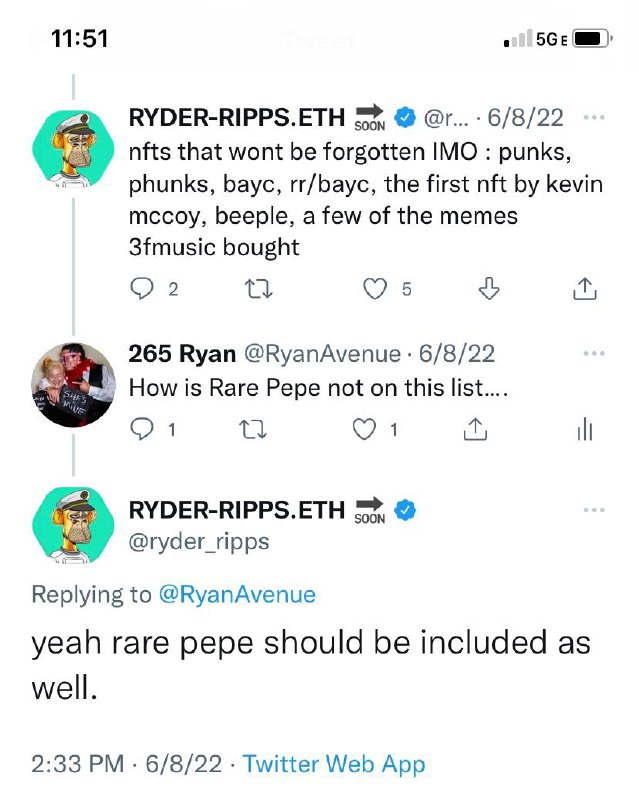View analytics for 265 Ryan's tweet
Screen dimensions: 639x800
click(585, 429)
